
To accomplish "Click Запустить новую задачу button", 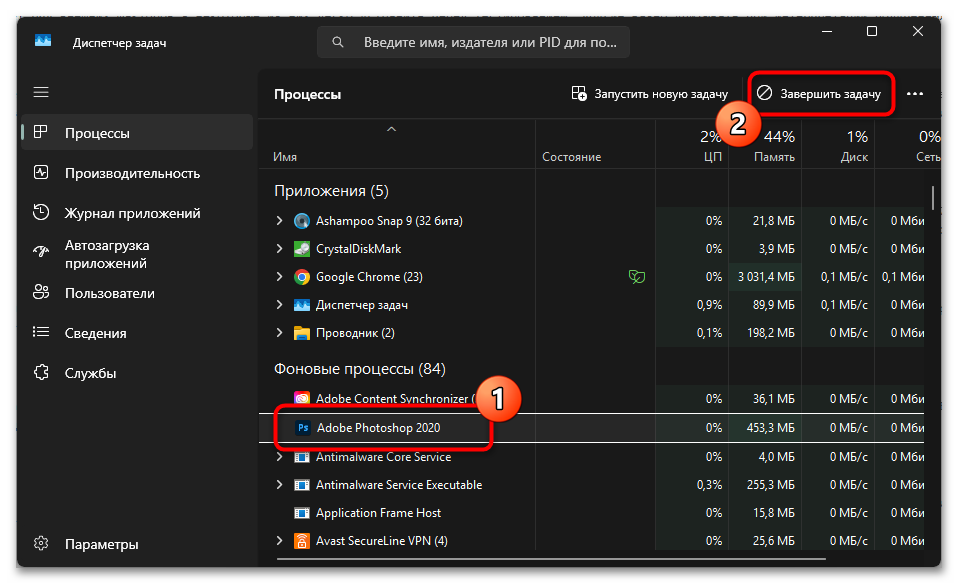I will (649, 94).
